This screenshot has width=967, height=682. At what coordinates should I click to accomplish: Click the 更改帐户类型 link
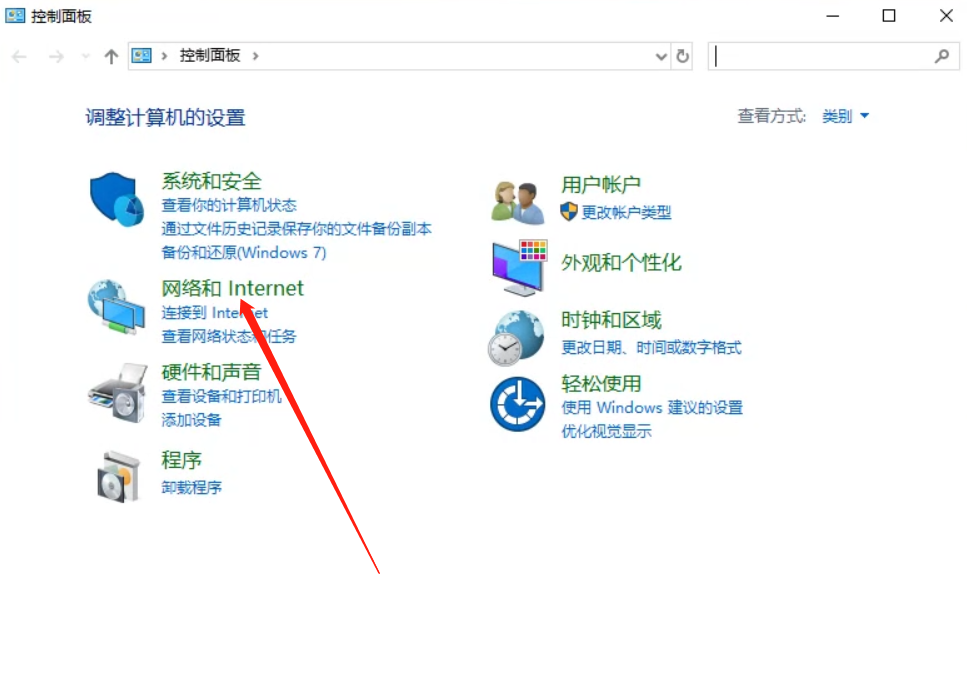(626, 212)
